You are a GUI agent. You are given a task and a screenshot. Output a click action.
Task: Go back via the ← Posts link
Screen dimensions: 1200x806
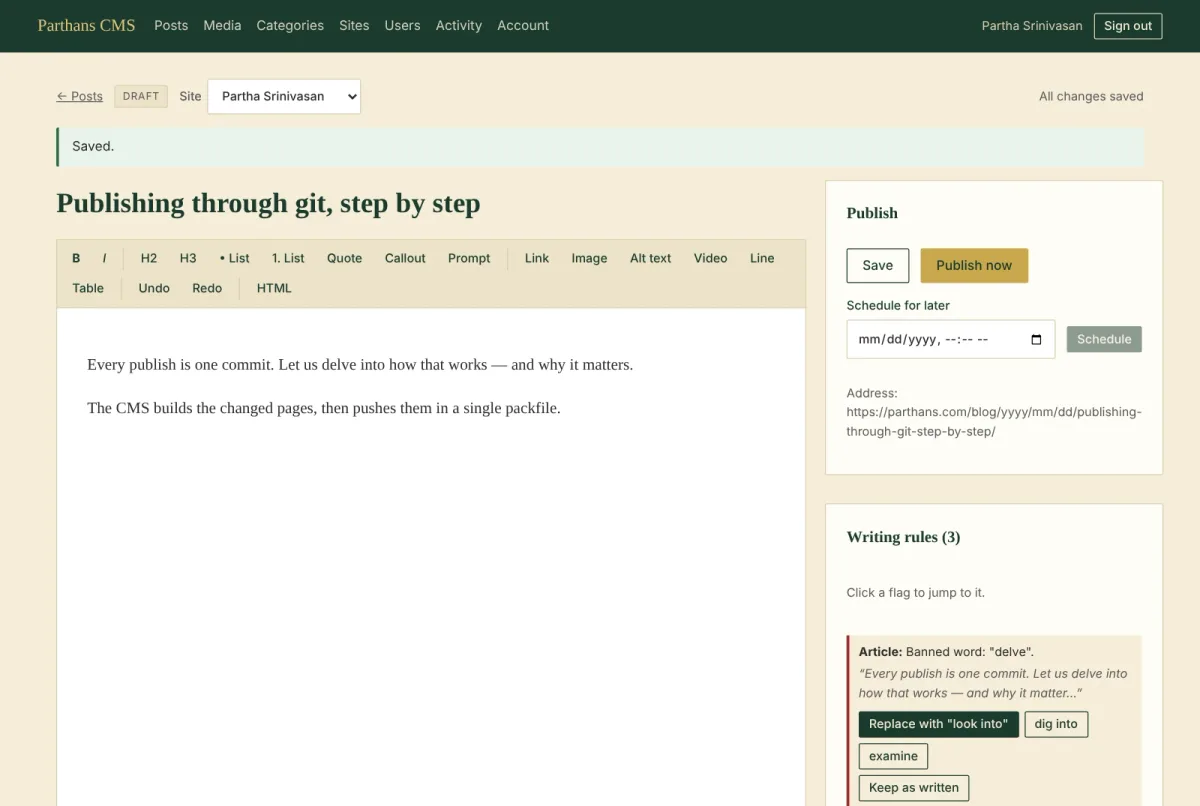click(80, 96)
